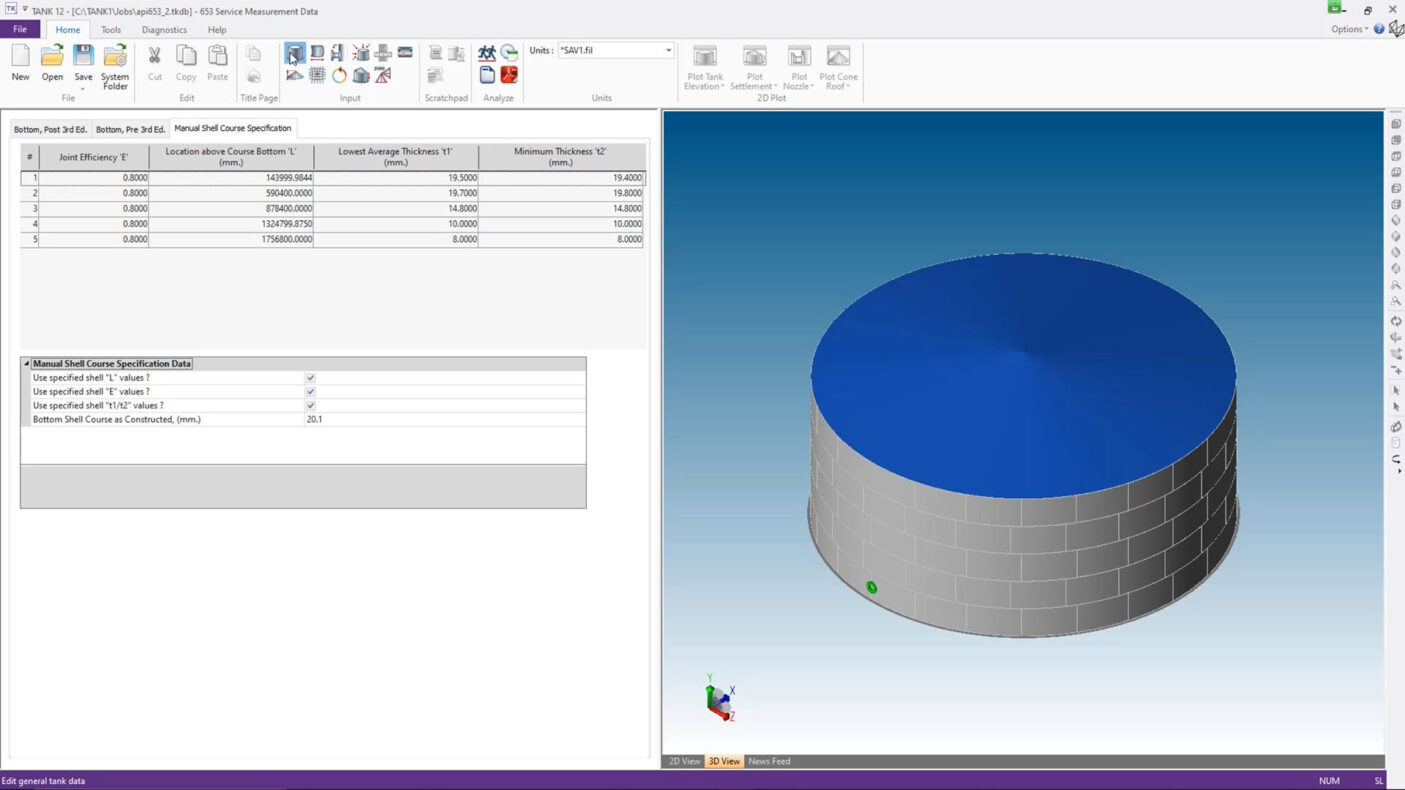Switch to the Bottom, Post 3rd Ed. tab
Image resolution: width=1405 pixels, height=790 pixels.
pyautogui.click(x=50, y=129)
